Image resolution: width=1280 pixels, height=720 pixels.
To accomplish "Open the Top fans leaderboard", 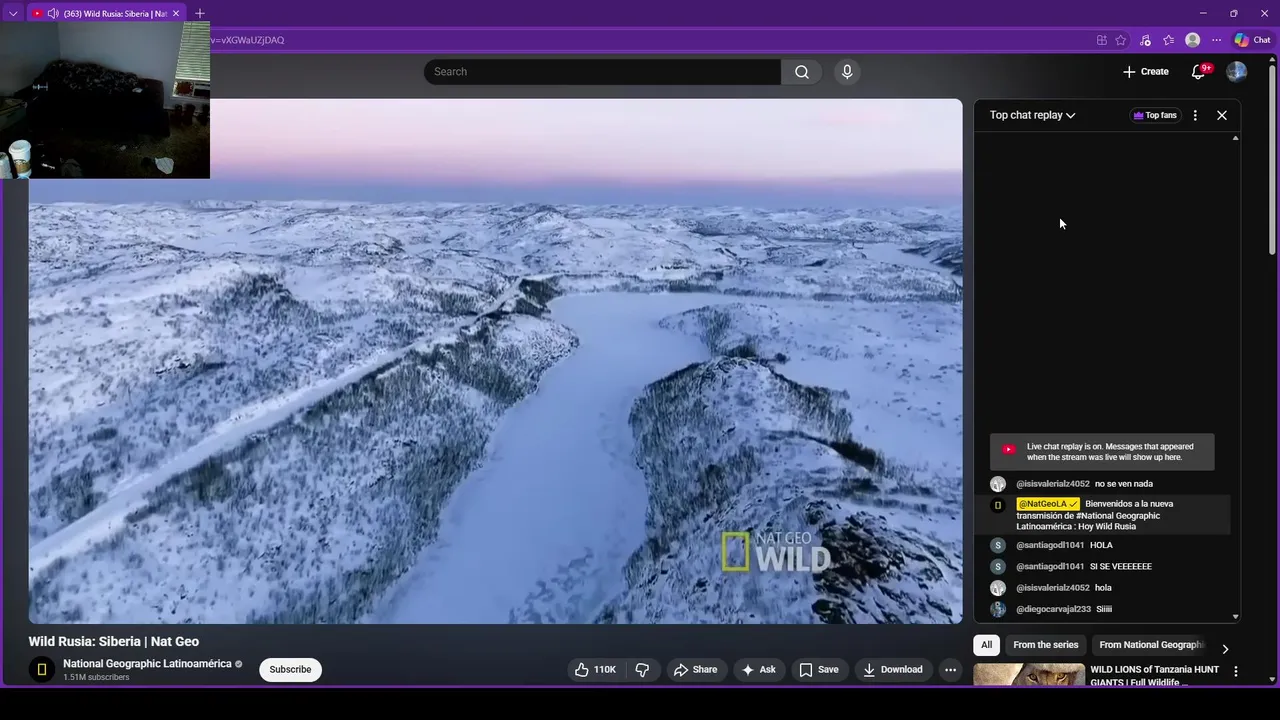I will pyautogui.click(x=1154, y=115).
